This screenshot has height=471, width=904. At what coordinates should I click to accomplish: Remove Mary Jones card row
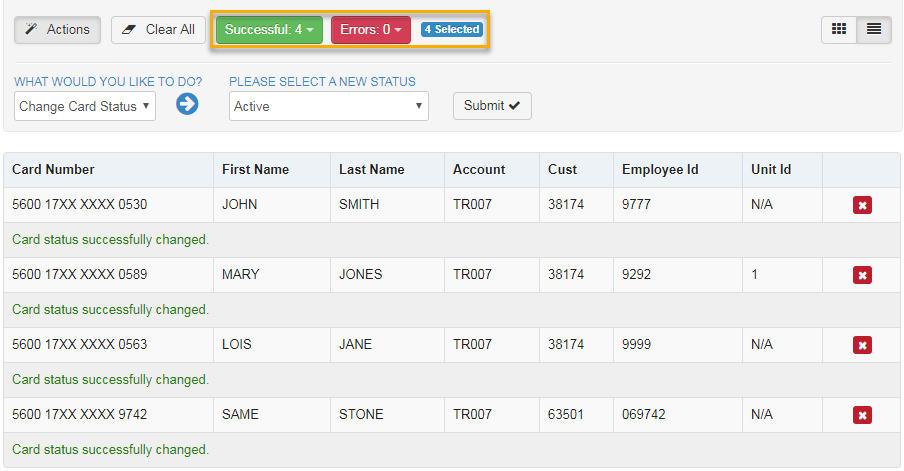(862, 275)
